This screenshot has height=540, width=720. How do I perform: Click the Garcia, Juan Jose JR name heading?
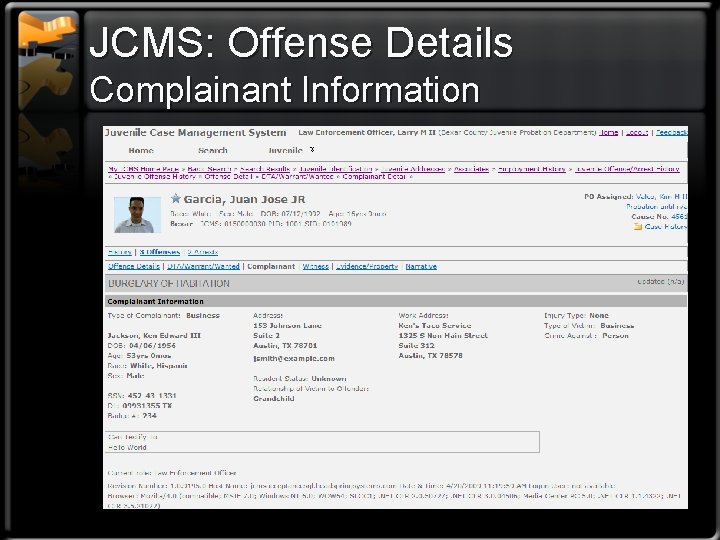[244, 199]
